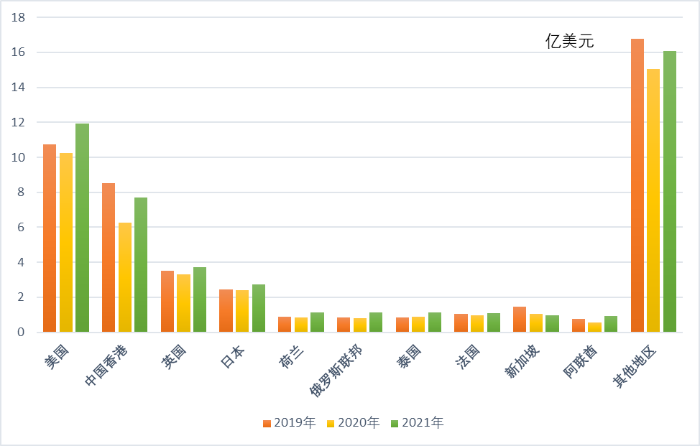700x446 pixels.
Task: Click the y-axis value 18
Action: (x=18, y=17)
